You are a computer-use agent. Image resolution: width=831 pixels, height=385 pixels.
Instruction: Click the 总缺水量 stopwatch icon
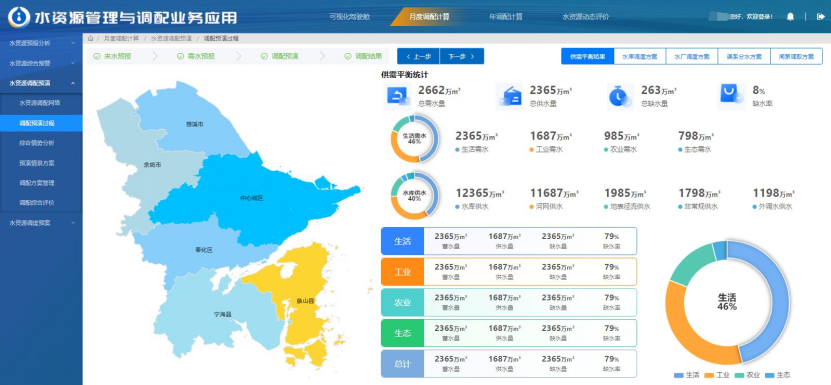click(620, 97)
